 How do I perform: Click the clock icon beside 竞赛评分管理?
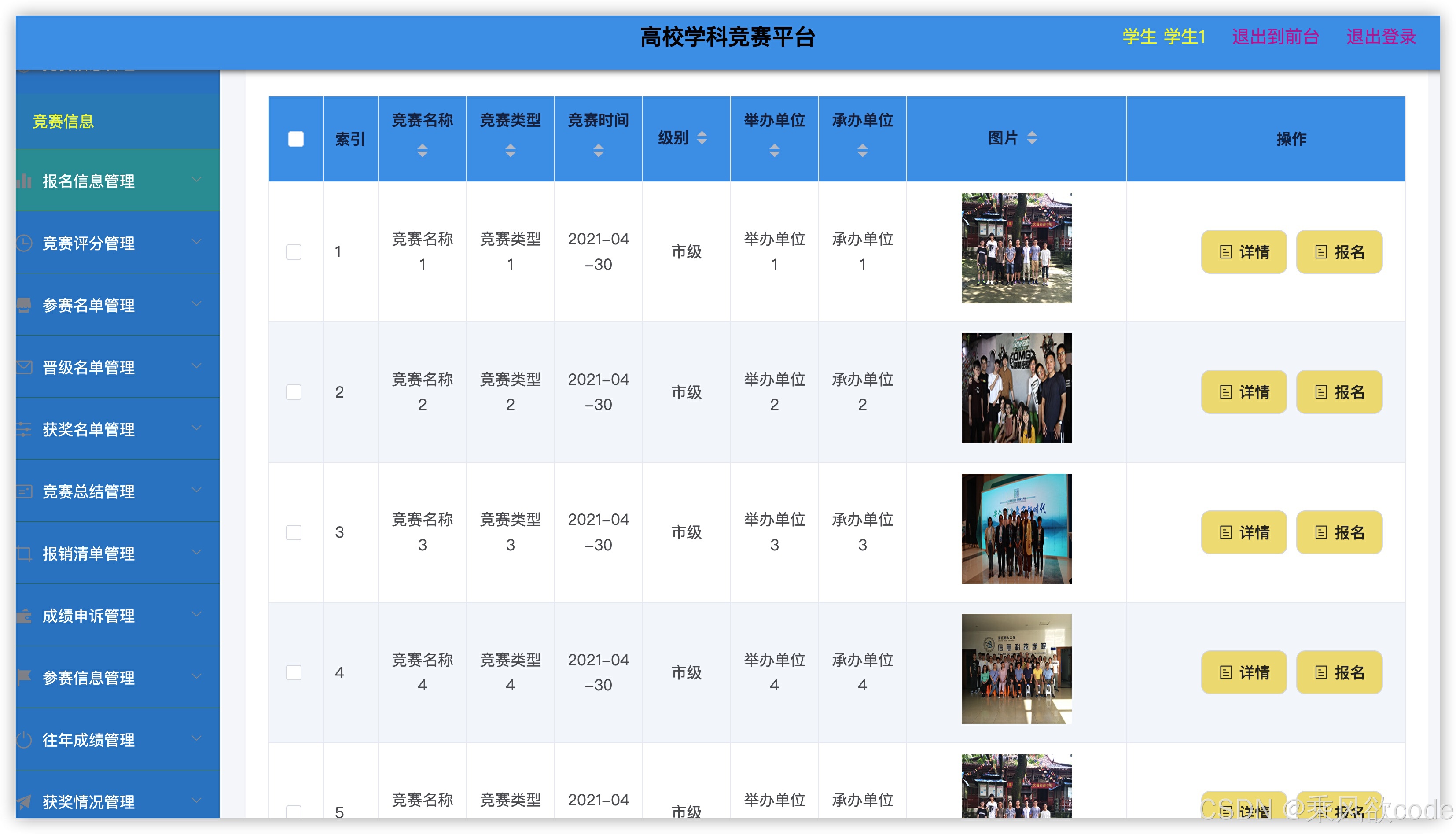pyautogui.click(x=24, y=244)
